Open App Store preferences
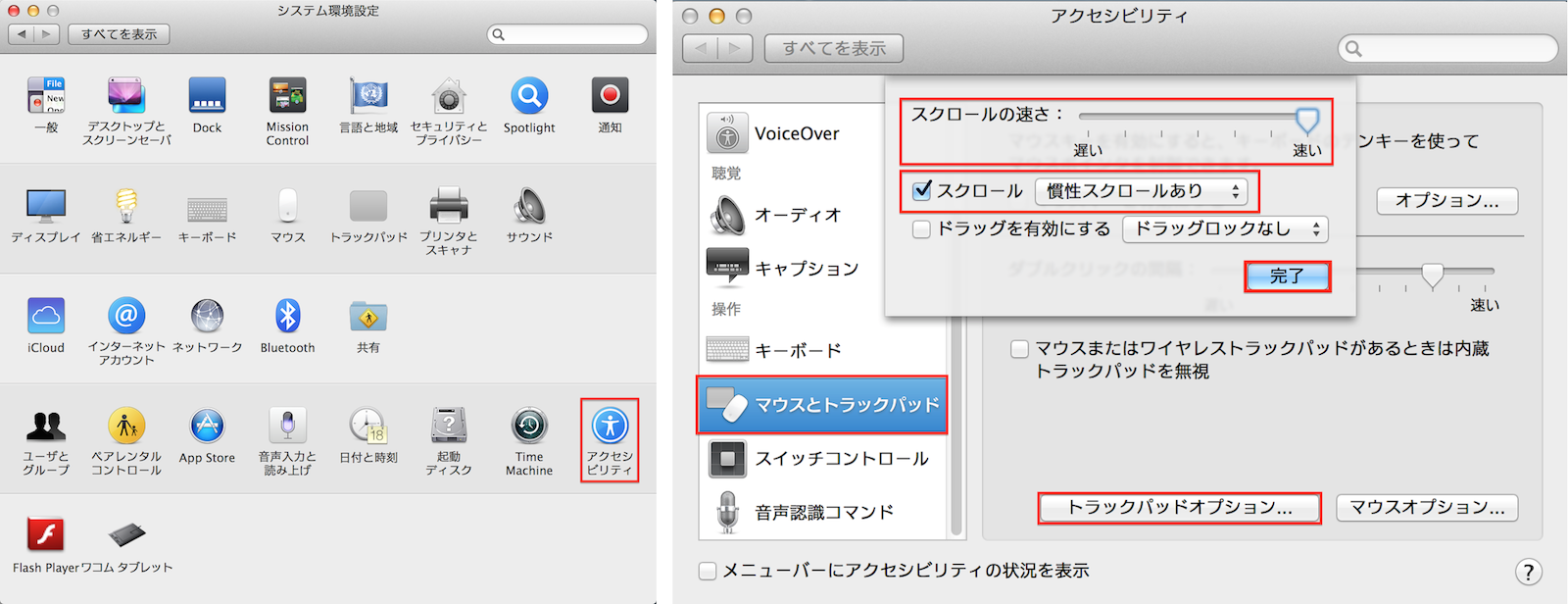This screenshot has height=604, width=1568. (207, 426)
